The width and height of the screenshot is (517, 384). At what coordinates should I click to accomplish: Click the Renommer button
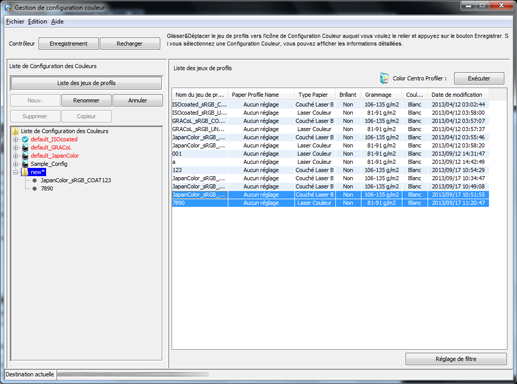coord(86,100)
